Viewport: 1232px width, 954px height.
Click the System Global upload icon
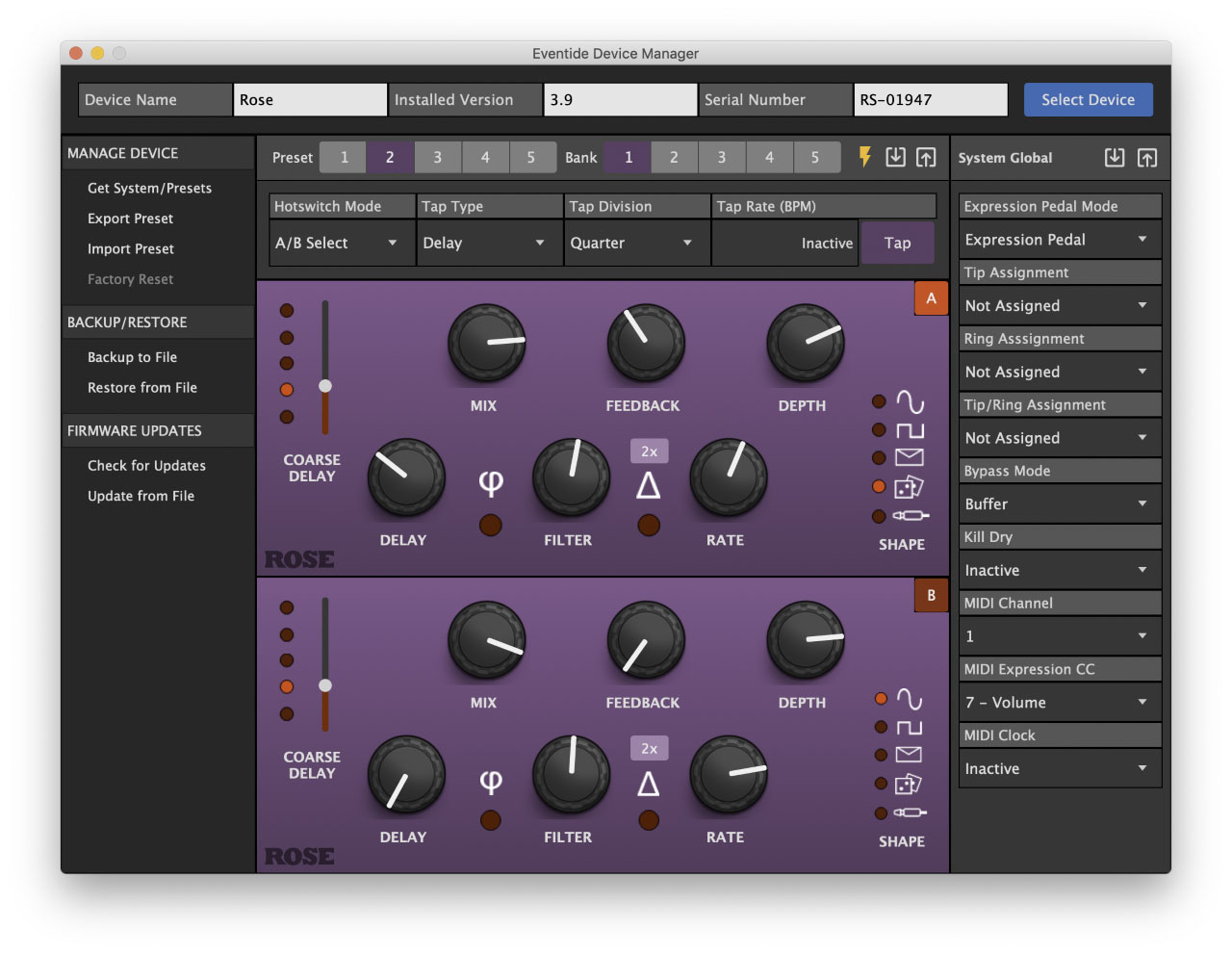coord(1146,158)
